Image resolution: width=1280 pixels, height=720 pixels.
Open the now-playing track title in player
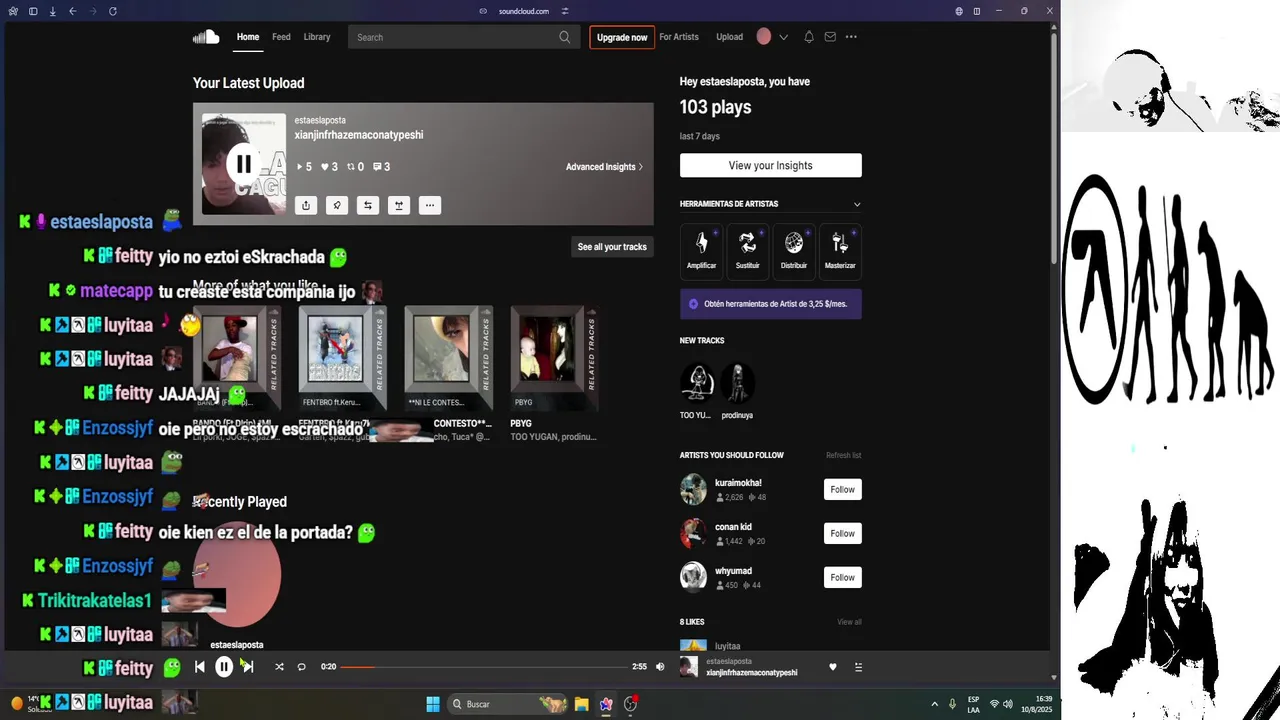(752, 673)
